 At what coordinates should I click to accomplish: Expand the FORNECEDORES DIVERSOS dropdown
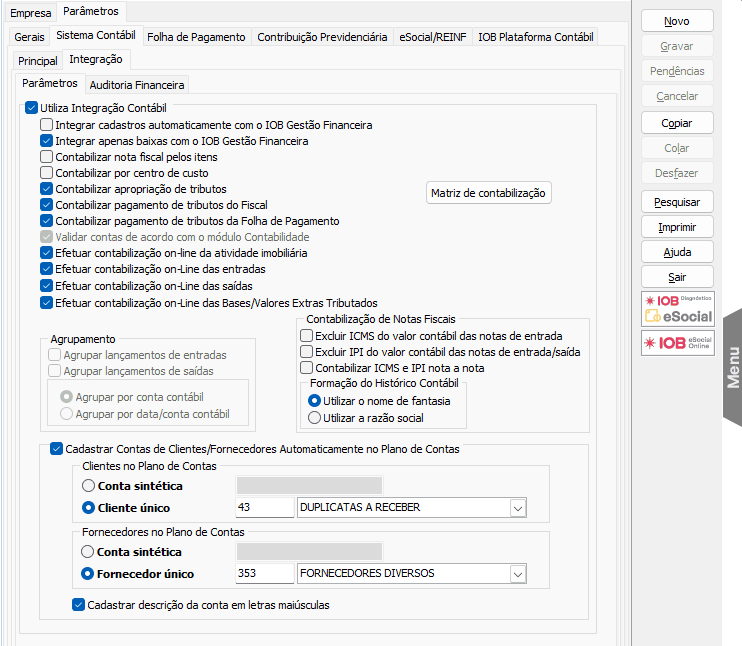[517, 574]
